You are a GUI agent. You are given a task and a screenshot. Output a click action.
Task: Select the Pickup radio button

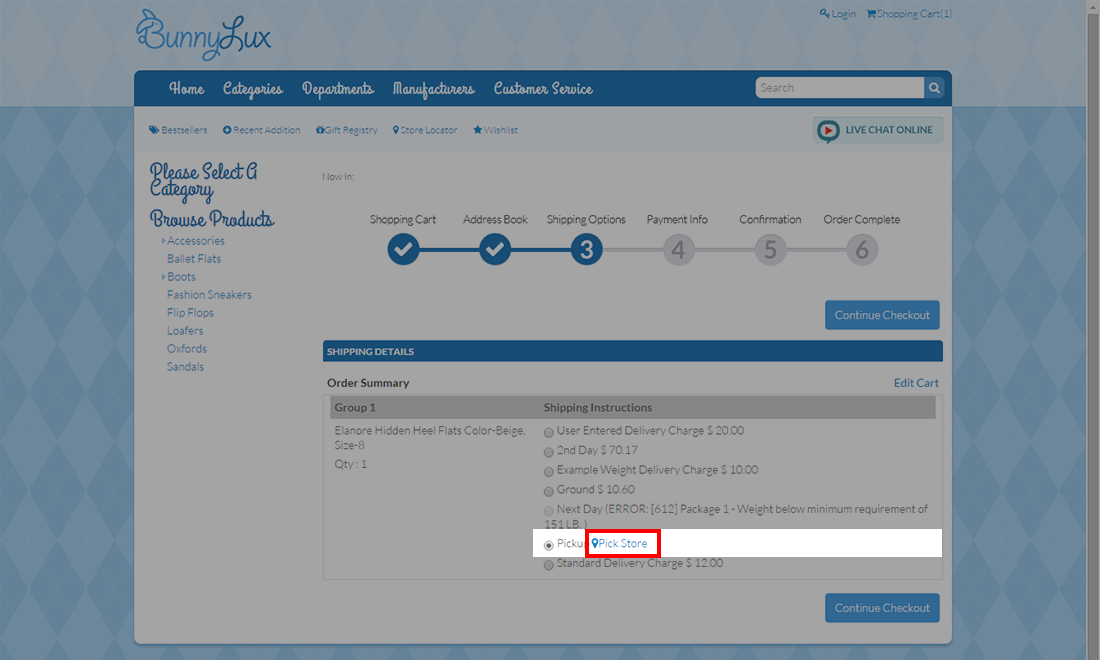click(549, 545)
